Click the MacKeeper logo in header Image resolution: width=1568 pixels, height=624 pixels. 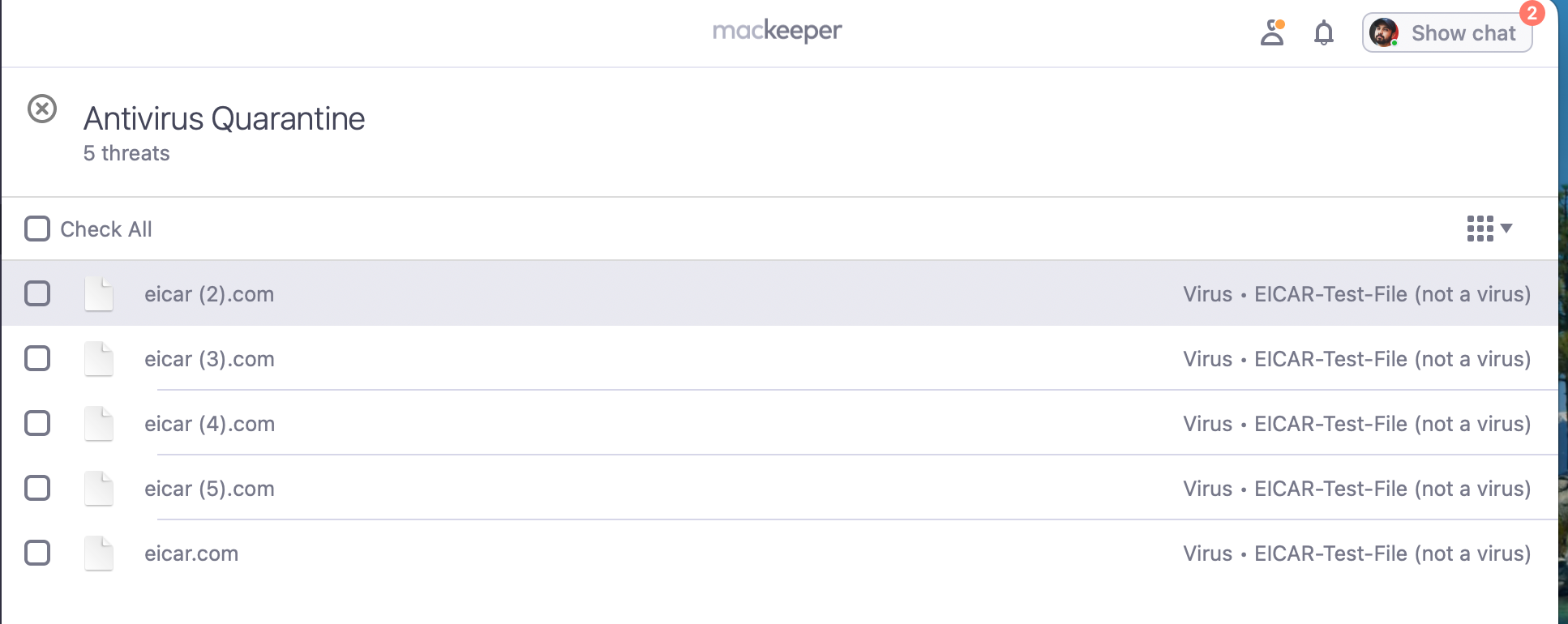pos(777,31)
